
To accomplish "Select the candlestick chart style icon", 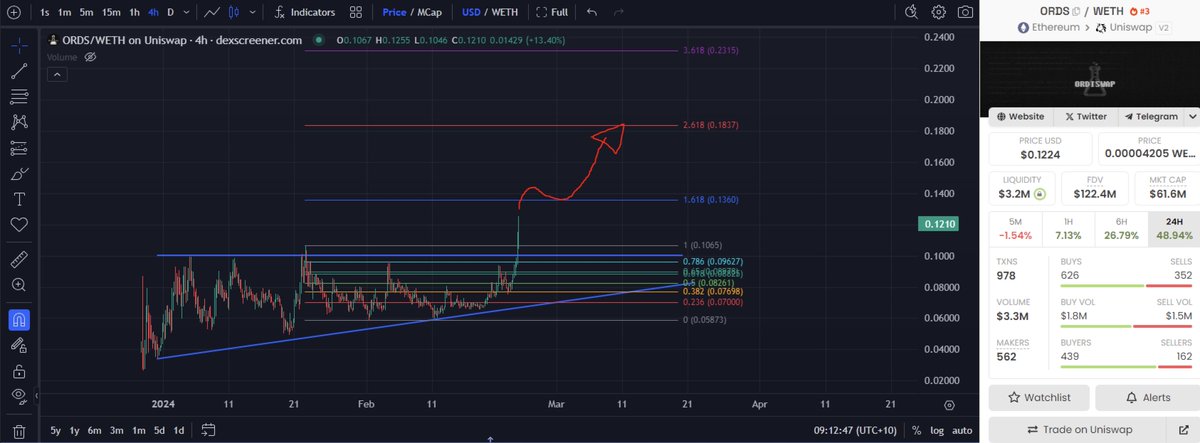I will click(x=234, y=12).
